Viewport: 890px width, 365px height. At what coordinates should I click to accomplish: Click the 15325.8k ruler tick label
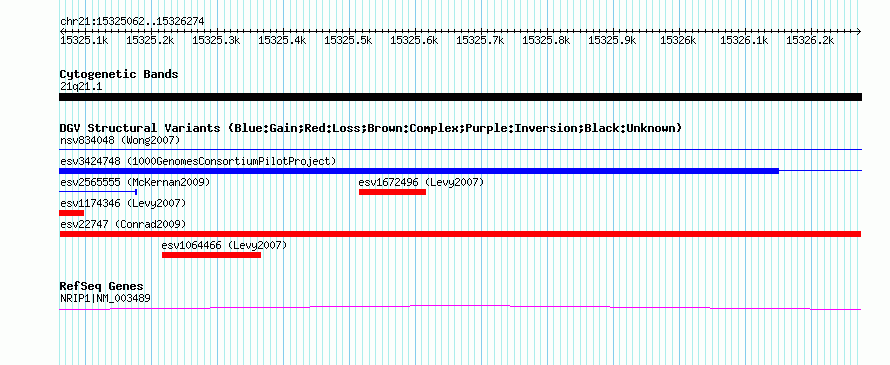coord(546,40)
